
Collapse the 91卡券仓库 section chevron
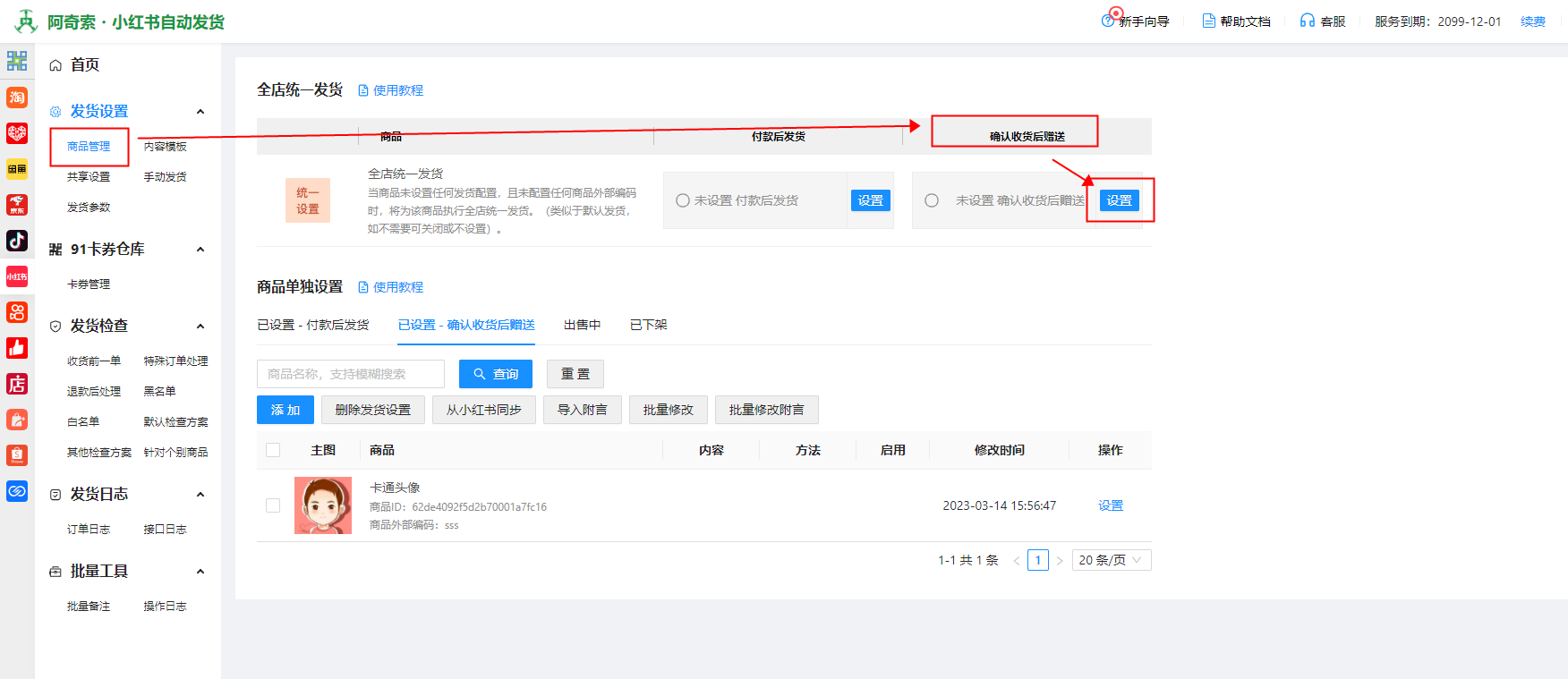point(200,250)
